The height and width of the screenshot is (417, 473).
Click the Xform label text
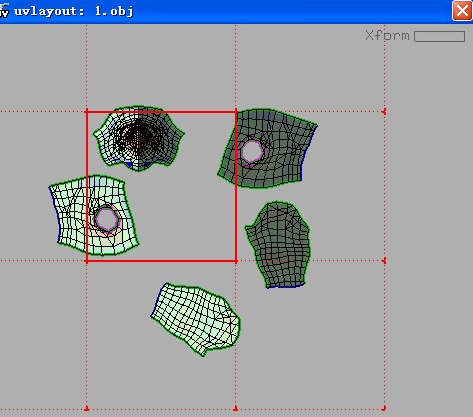tap(387, 36)
